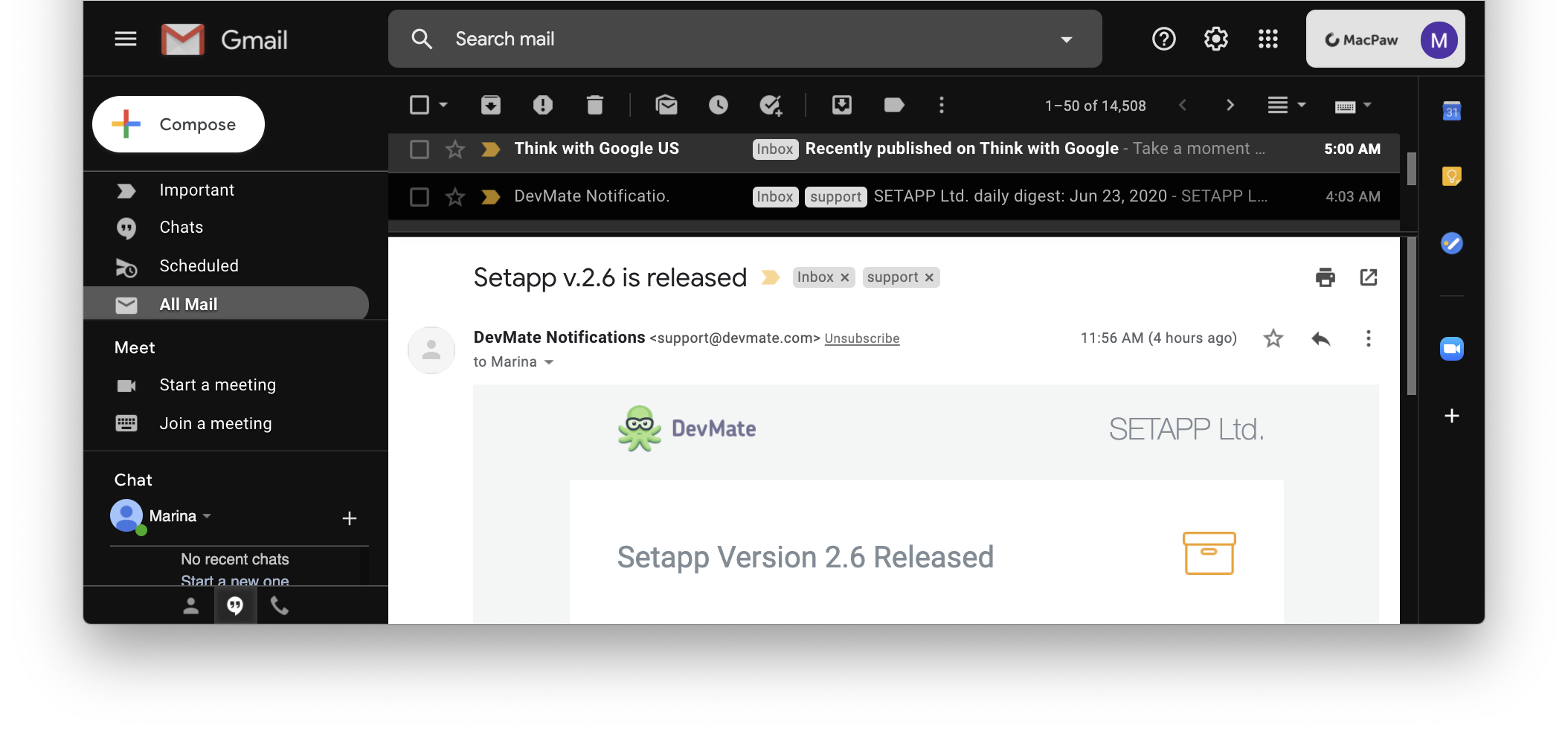Star the Setapp v.2.6 message

click(1273, 339)
